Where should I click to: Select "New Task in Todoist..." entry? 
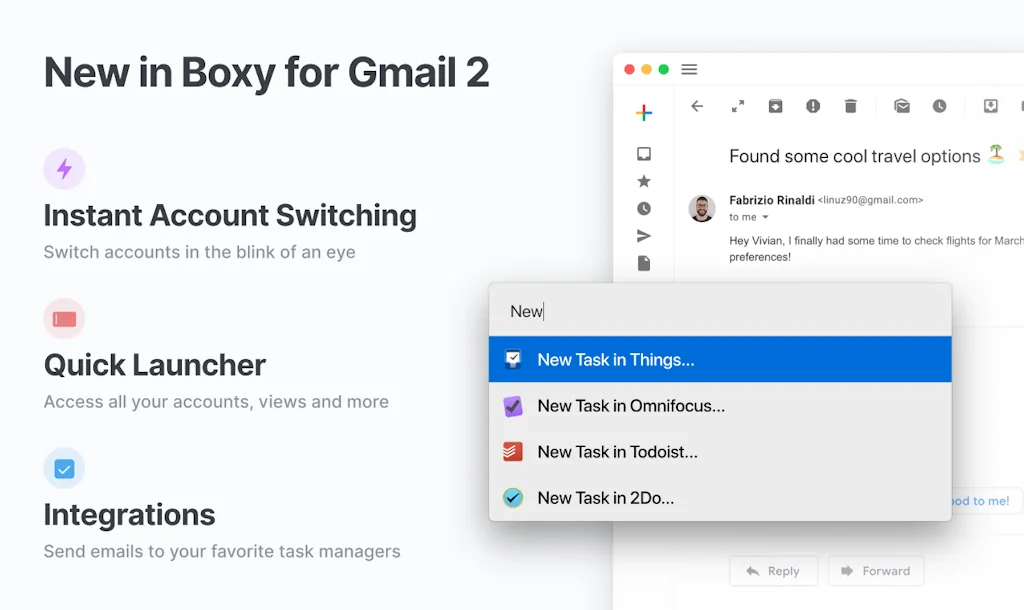pos(720,452)
